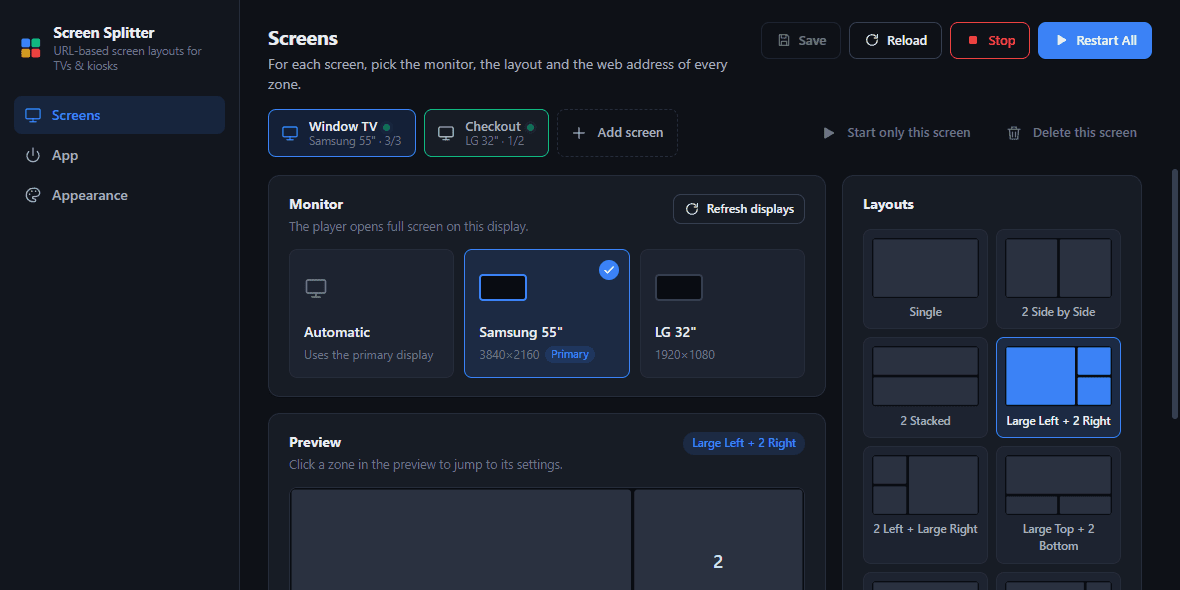The image size is (1180, 590).
Task: Click the Layouts panel heading
Action: pos(889,204)
